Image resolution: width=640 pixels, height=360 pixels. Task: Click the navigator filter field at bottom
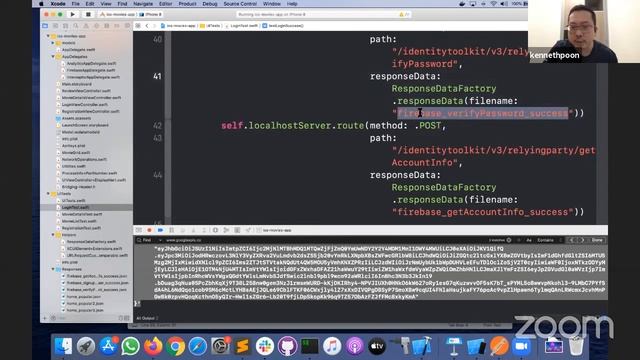pyautogui.click(x=86, y=318)
